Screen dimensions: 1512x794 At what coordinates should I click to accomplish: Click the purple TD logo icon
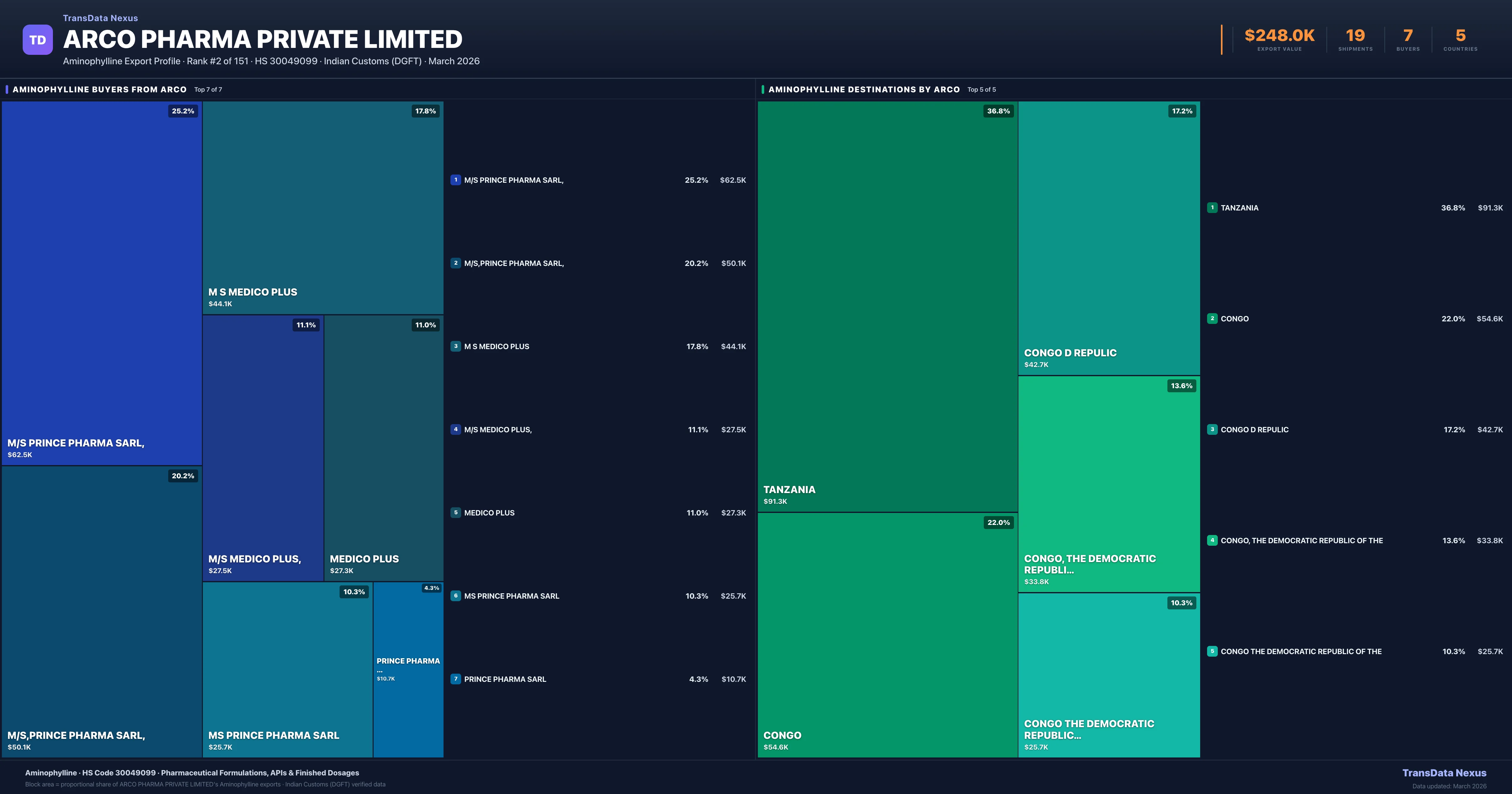37,40
